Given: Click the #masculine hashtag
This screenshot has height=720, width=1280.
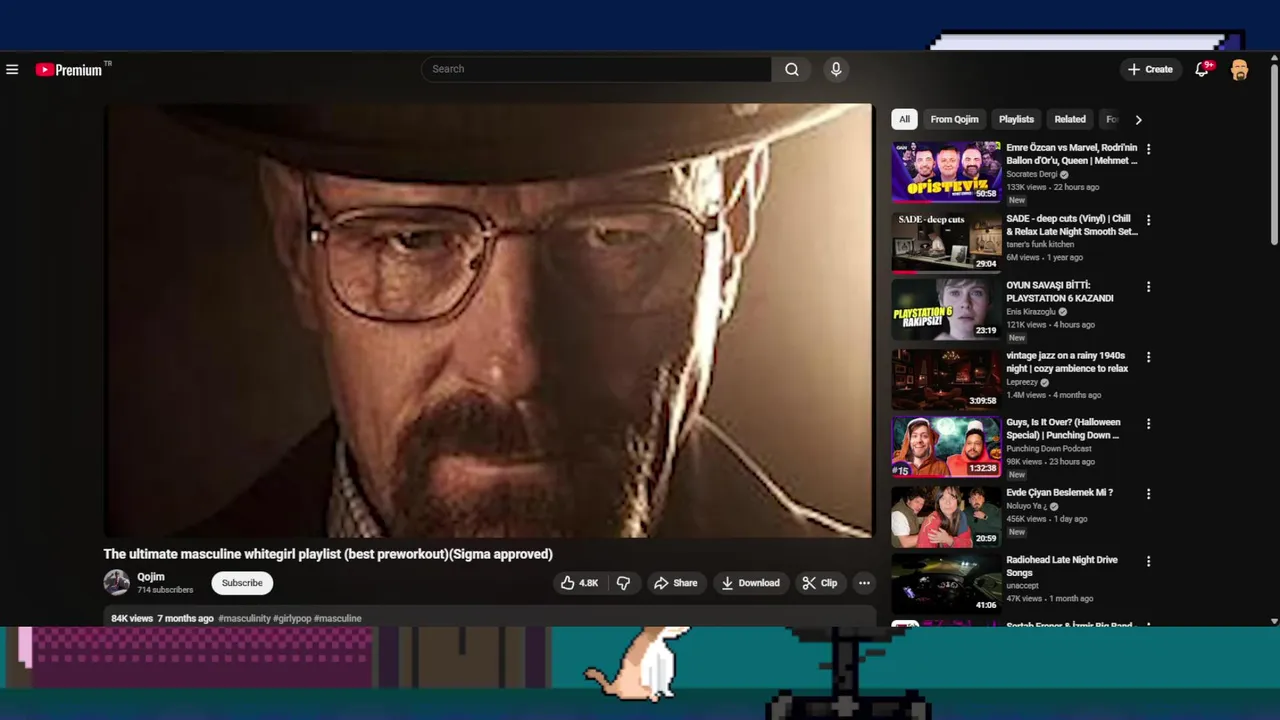Looking at the screenshot, I should [338, 618].
